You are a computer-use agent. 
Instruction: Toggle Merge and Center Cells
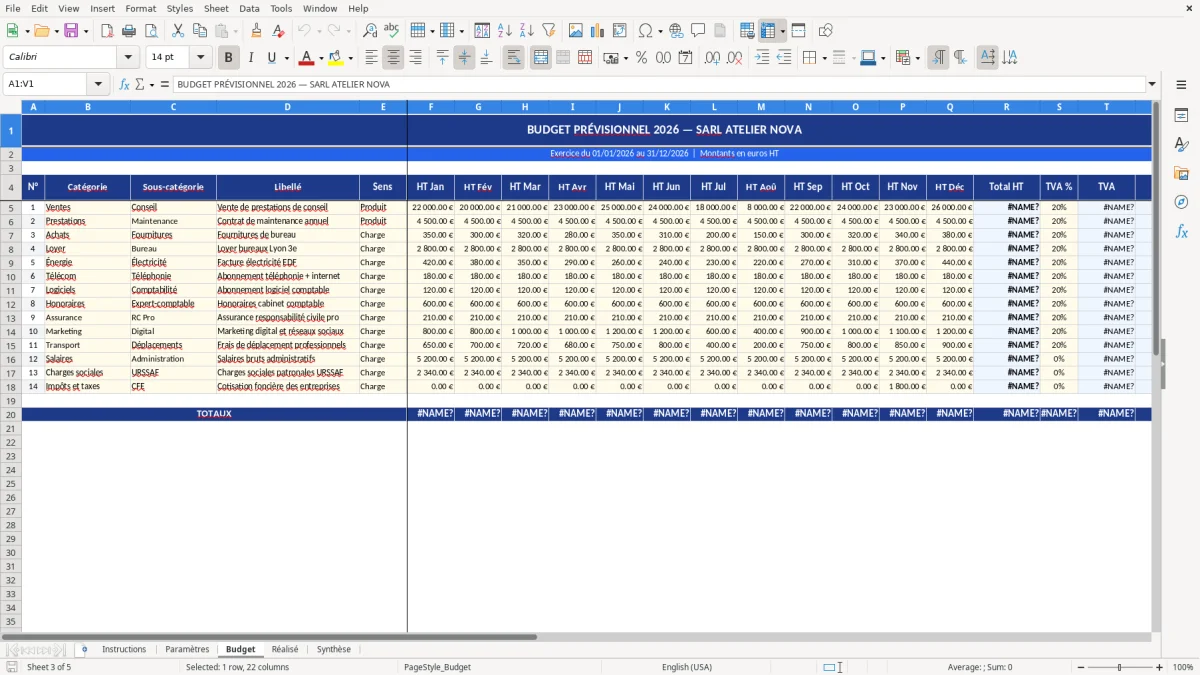(x=541, y=58)
